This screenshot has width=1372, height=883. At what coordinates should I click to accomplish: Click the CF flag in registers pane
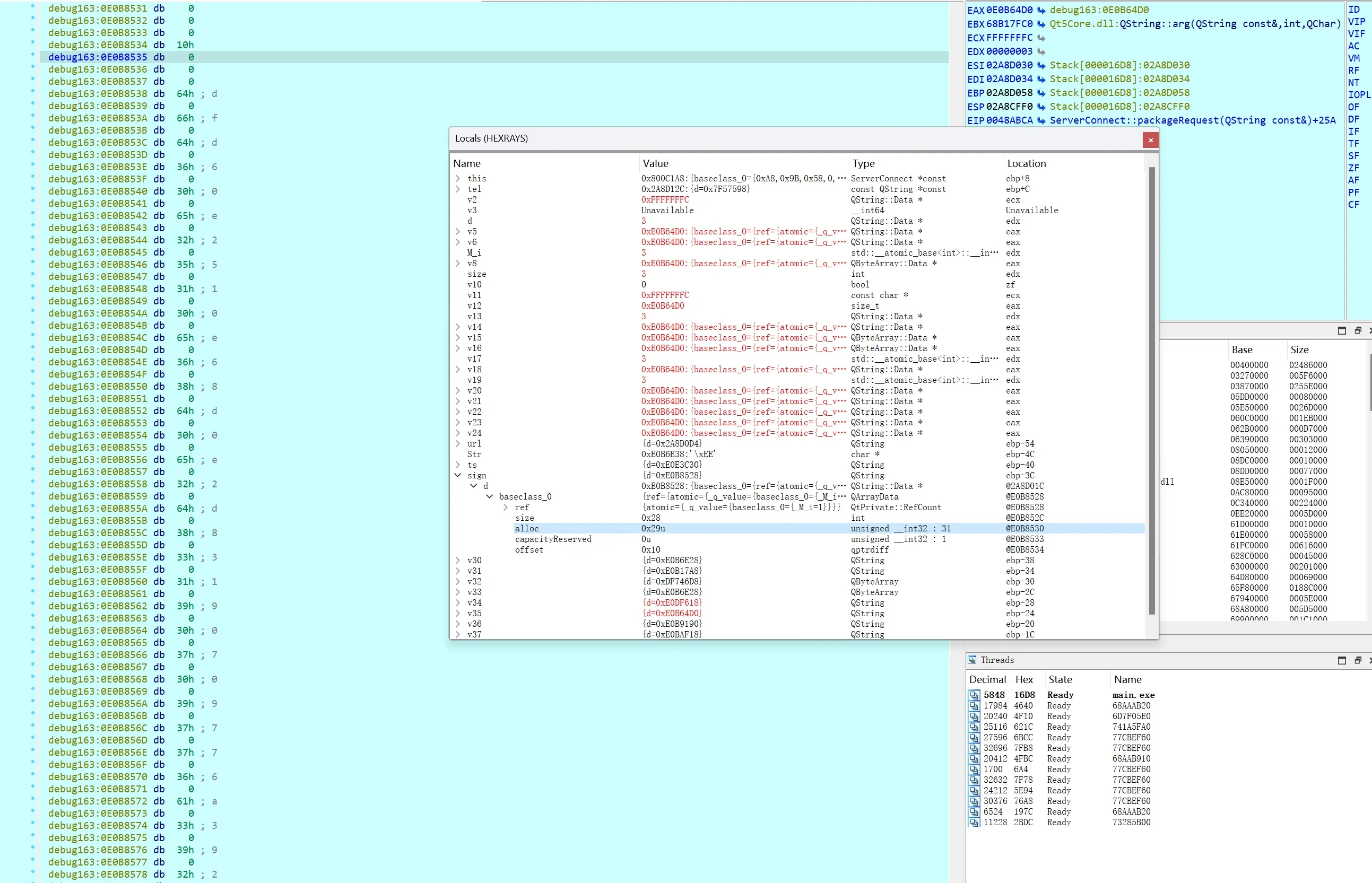pyautogui.click(x=1353, y=205)
